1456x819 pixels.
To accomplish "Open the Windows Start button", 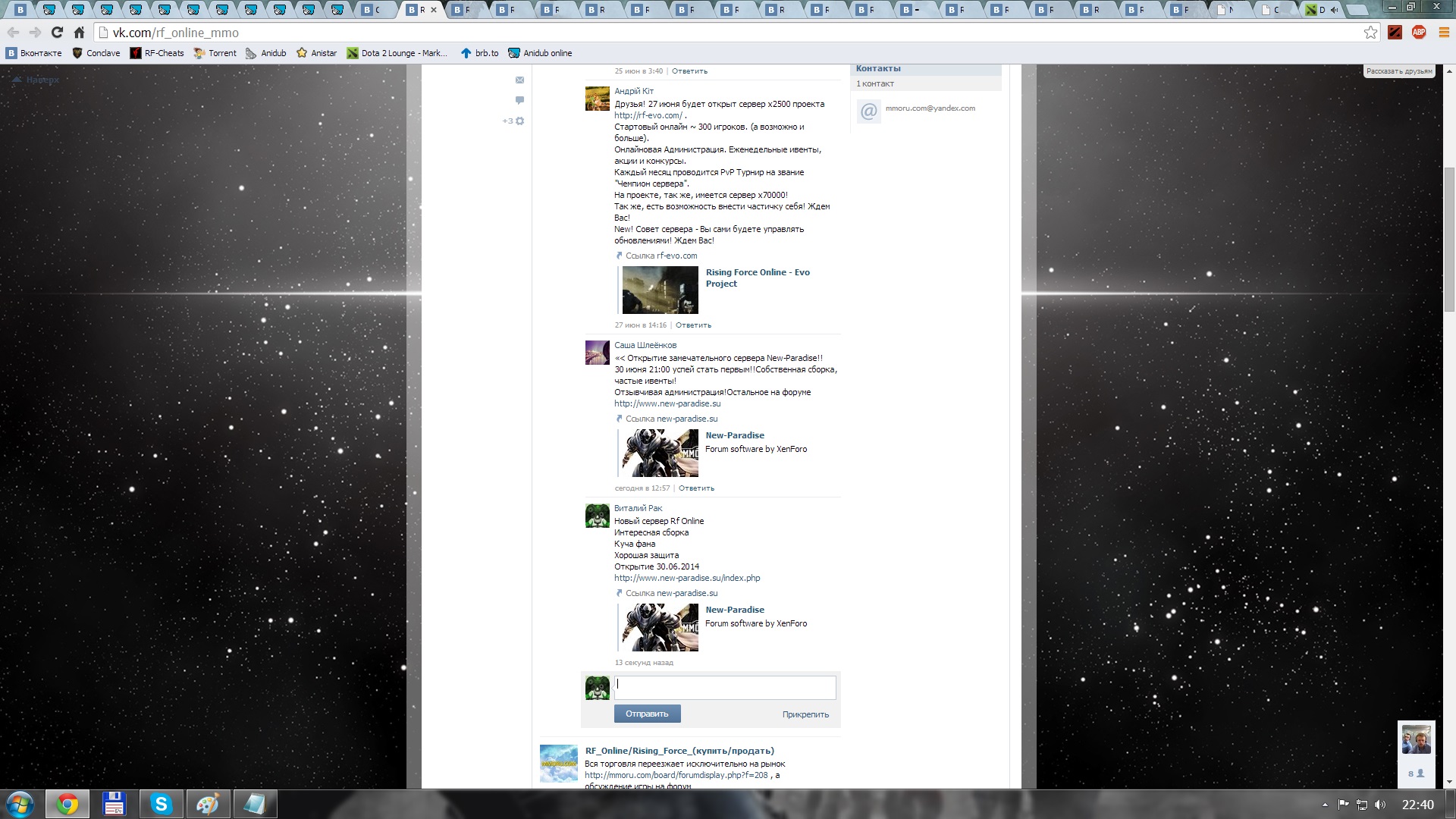I will click(x=20, y=804).
